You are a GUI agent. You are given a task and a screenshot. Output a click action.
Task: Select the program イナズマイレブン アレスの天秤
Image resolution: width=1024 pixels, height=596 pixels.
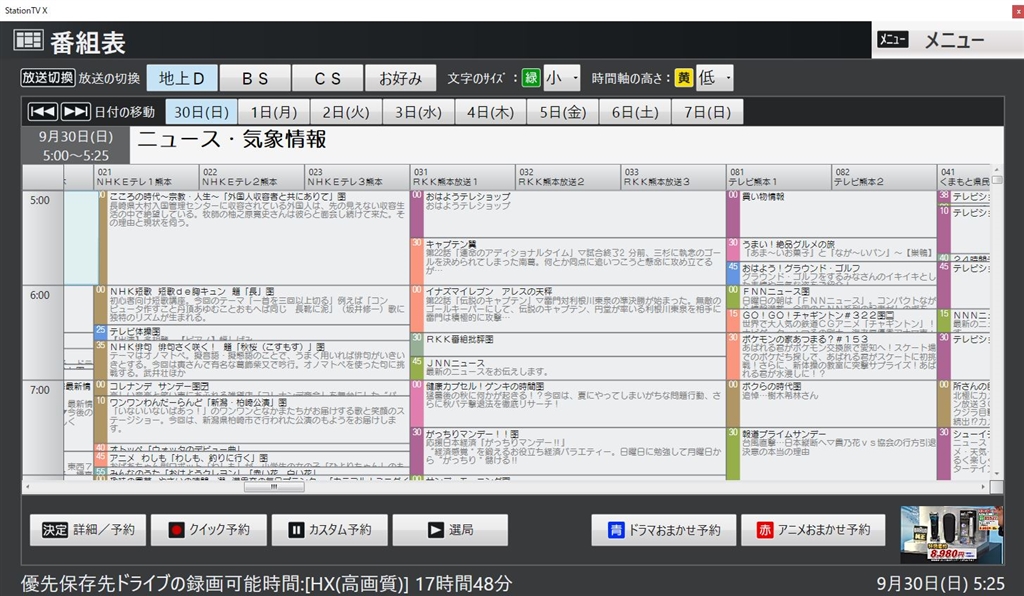(568, 309)
